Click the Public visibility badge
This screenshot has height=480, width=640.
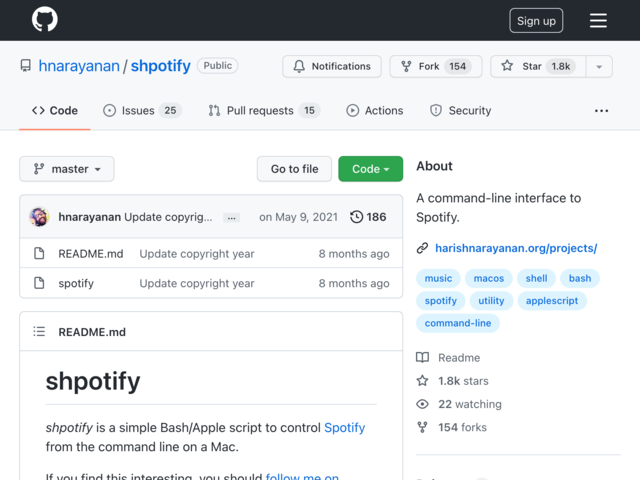point(218,66)
